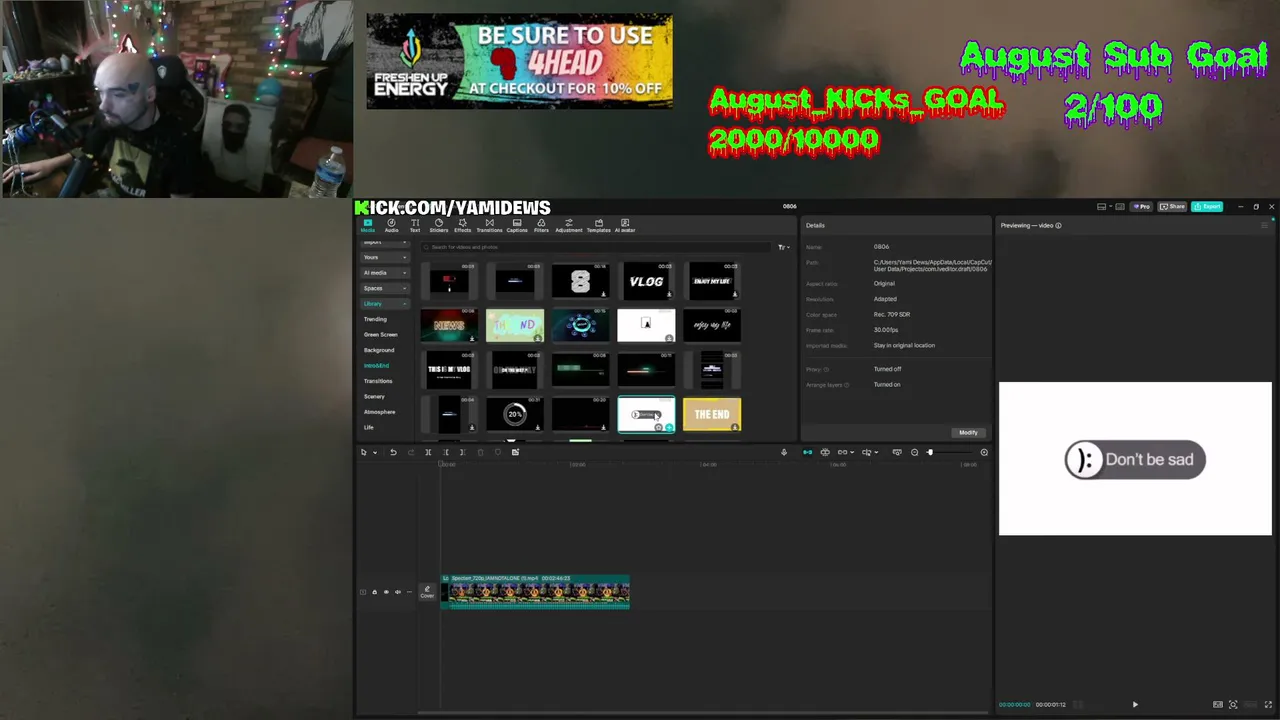Click the Pro button

(1142, 207)
